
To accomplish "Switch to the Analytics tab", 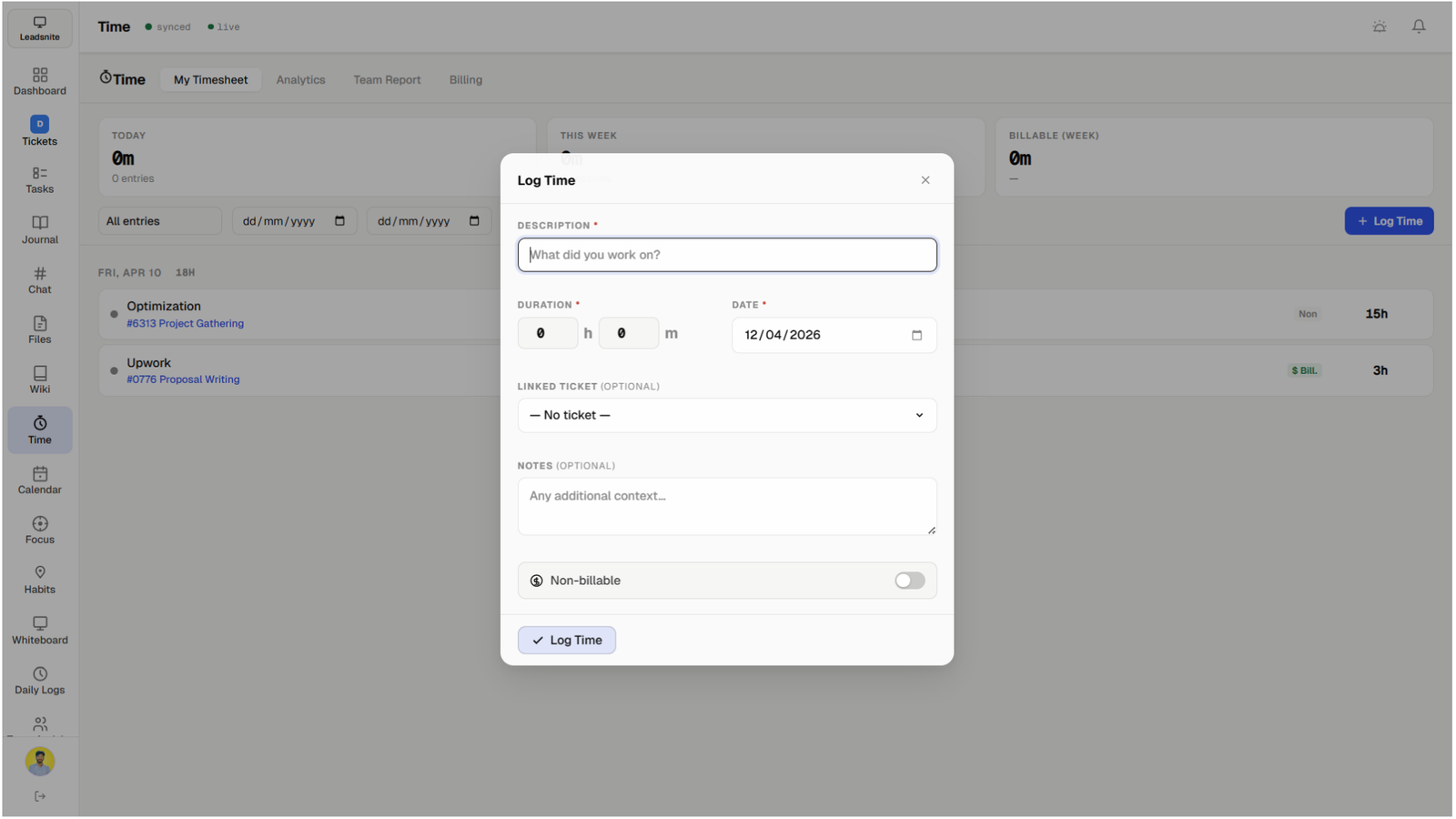I will [300, 80].
